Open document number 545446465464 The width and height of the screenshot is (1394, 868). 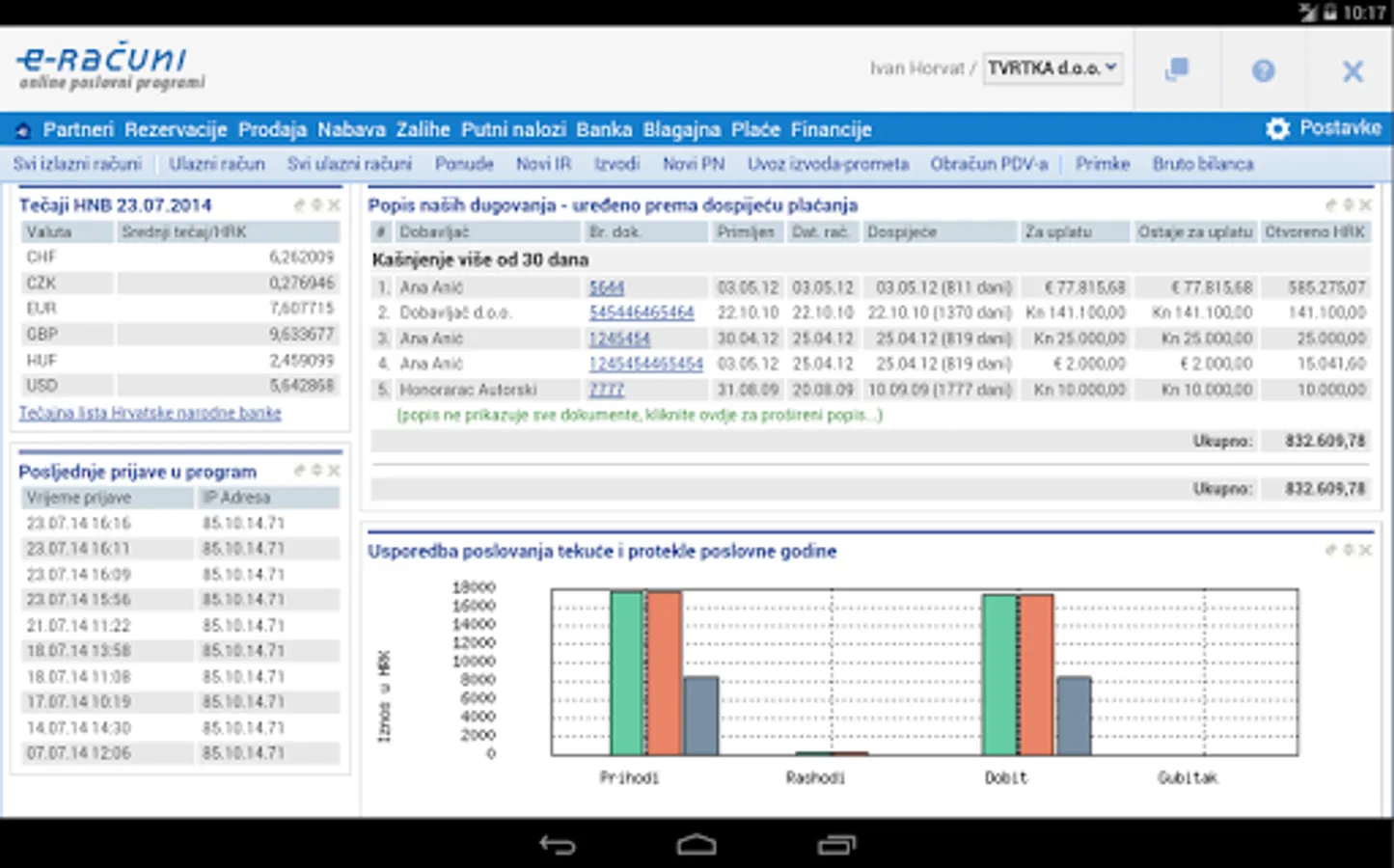click(x=642, y=312)
